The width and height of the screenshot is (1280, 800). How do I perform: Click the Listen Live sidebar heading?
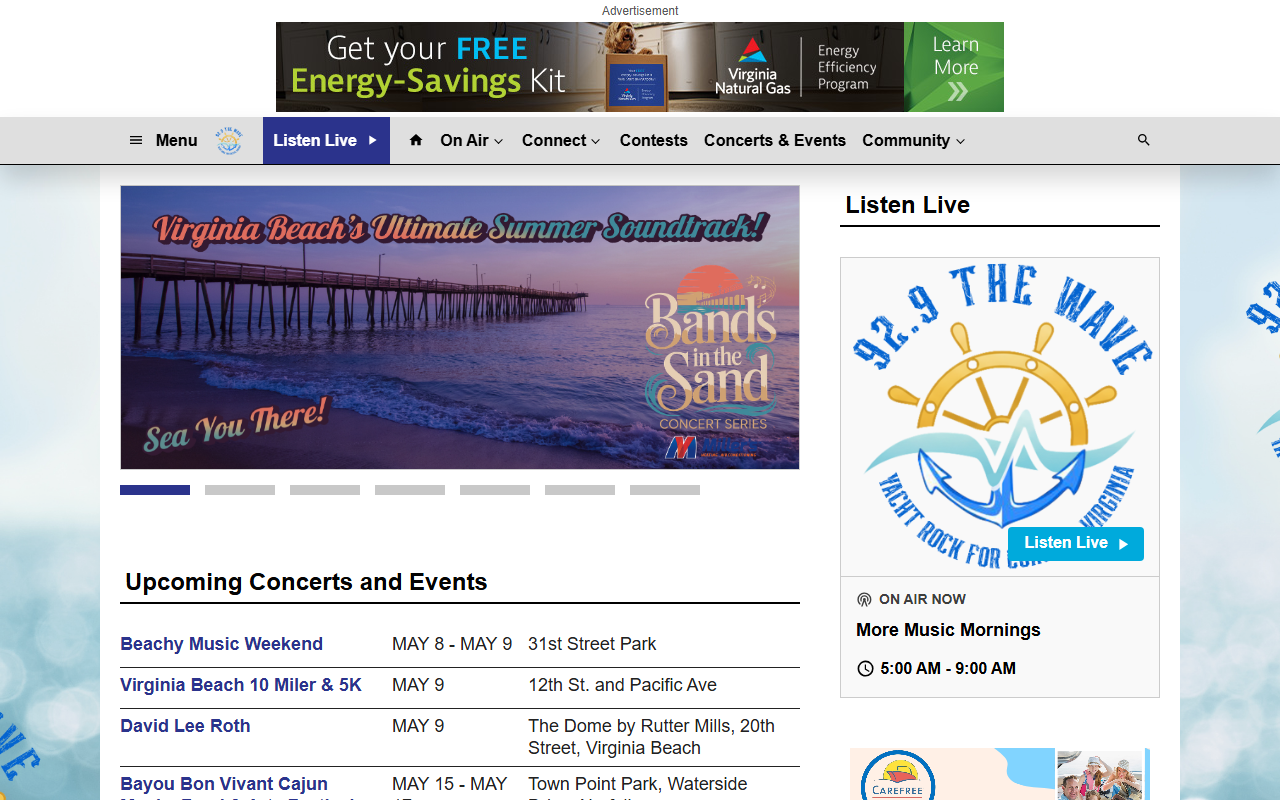click(908, 205)
